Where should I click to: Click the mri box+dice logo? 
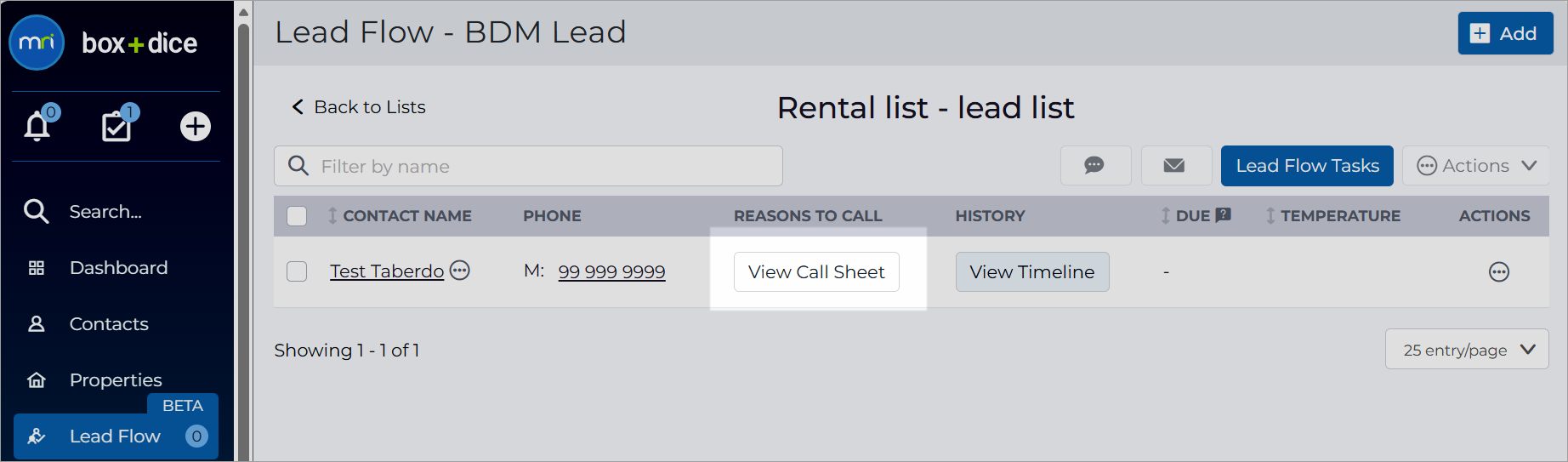click(x=104, y=43)
